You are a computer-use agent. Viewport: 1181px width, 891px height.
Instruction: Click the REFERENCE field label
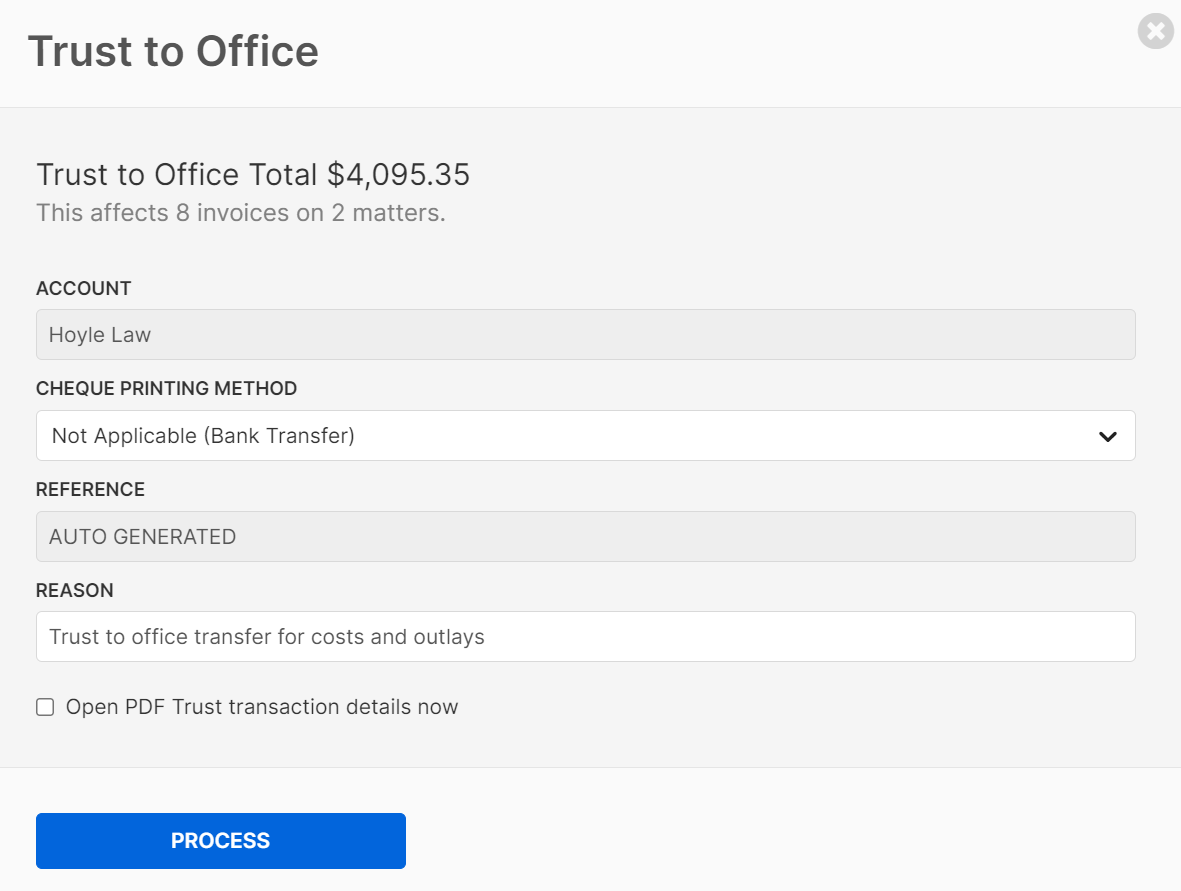coord(90,490)
